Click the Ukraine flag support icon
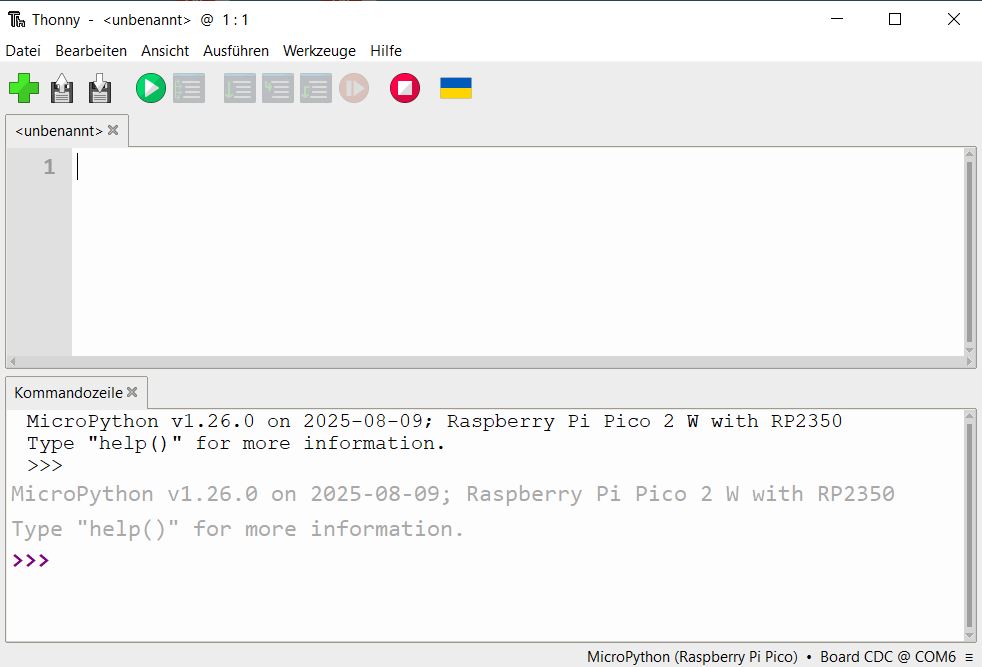982x667 pixels. click(456, 89)
